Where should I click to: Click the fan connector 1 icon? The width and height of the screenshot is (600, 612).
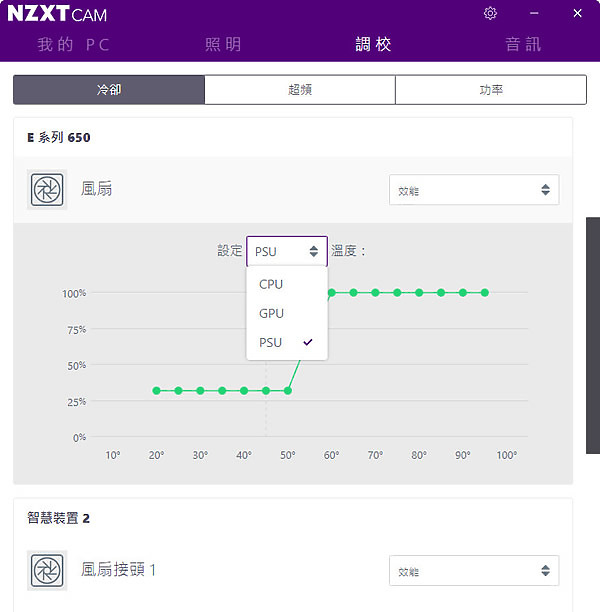tap(47, 570)
